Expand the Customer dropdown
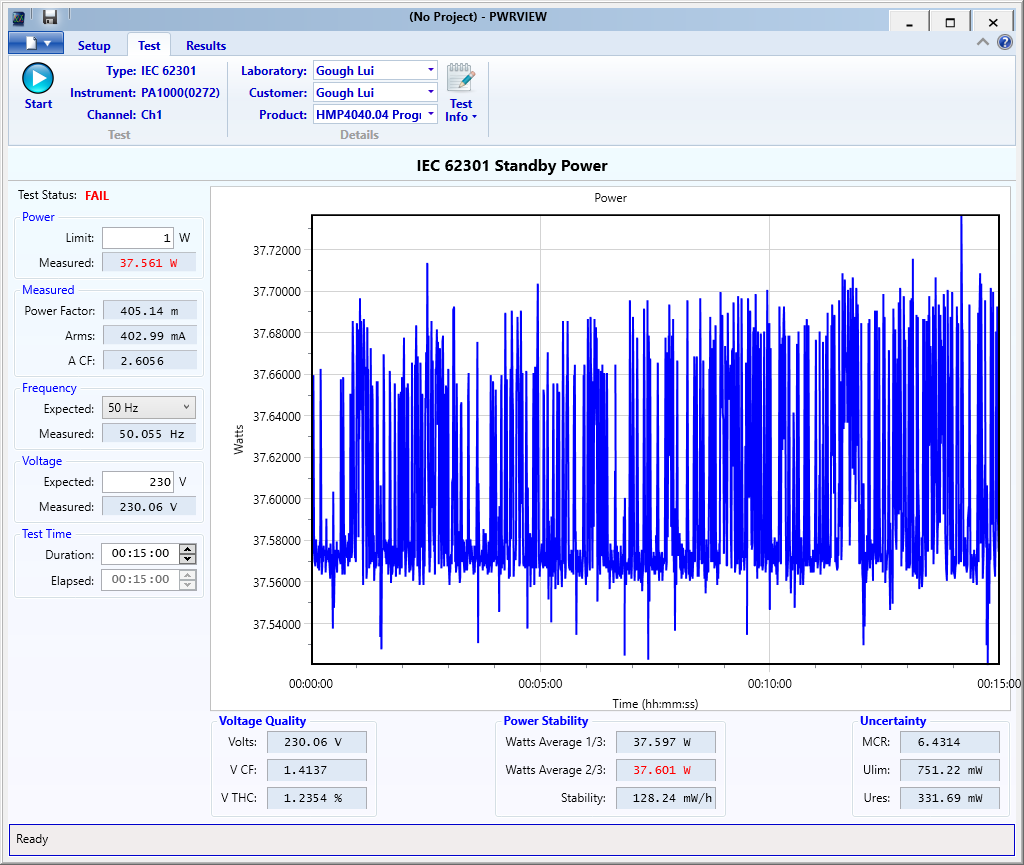This screenshot has height=865, width=1024. point(430,92)
